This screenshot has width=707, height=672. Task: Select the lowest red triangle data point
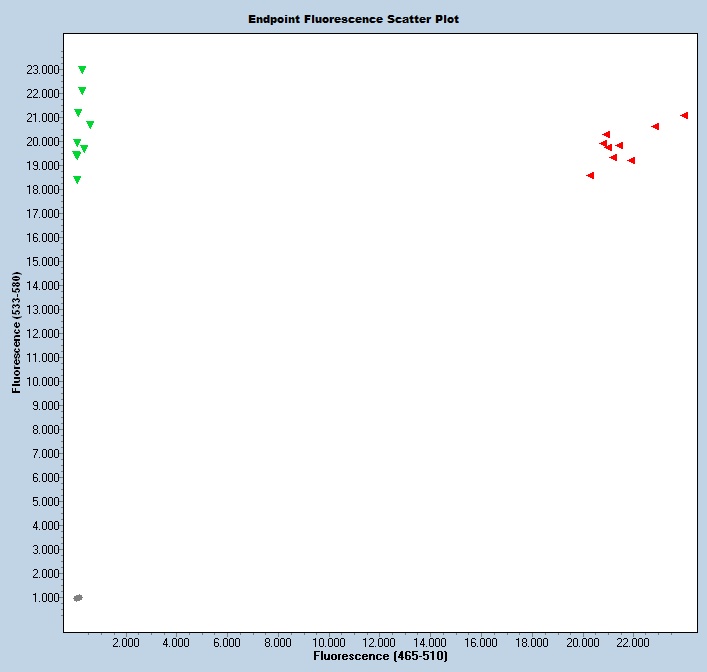(590, 175)
